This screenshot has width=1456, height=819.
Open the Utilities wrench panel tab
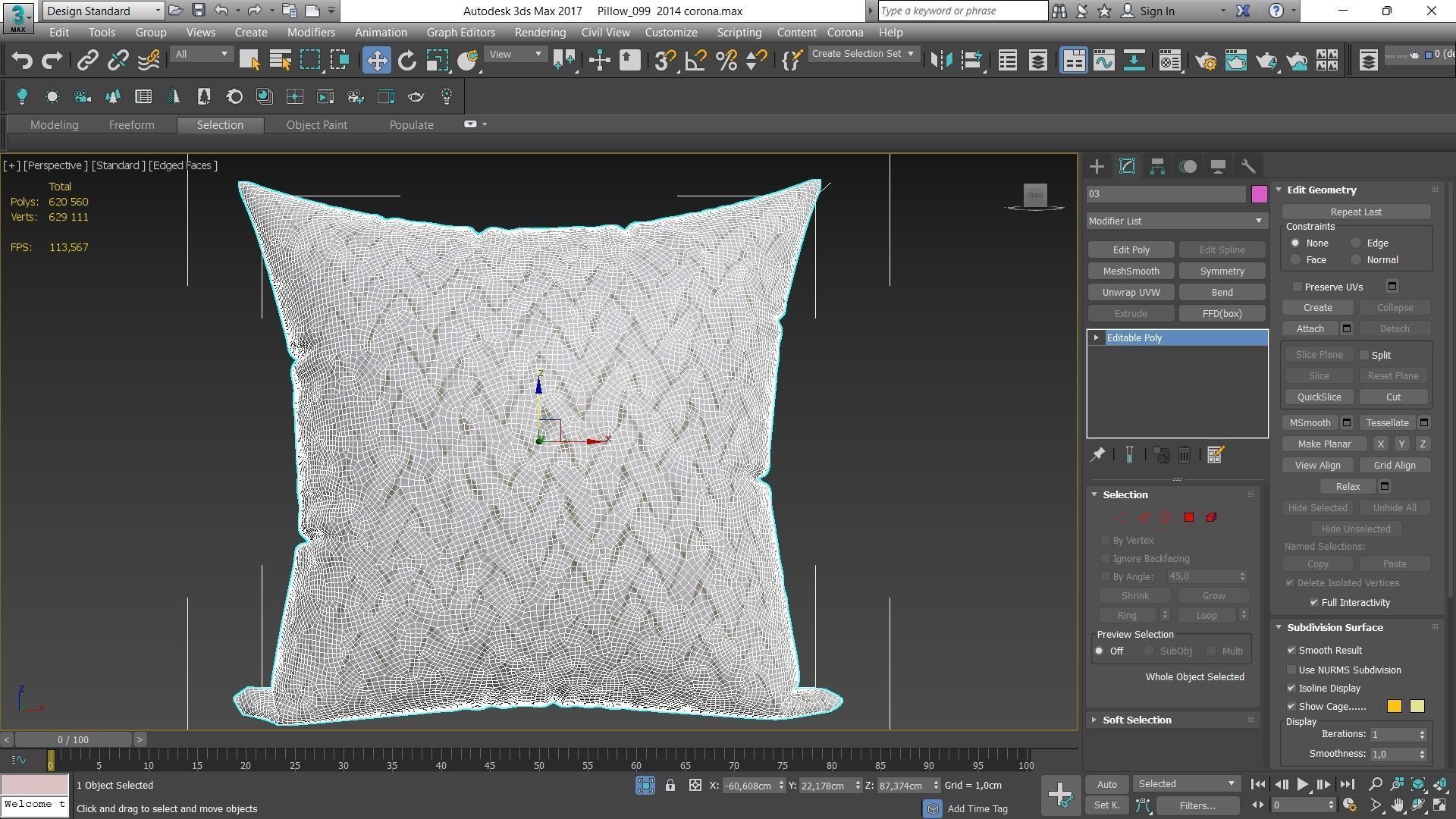coord(1248,167)
